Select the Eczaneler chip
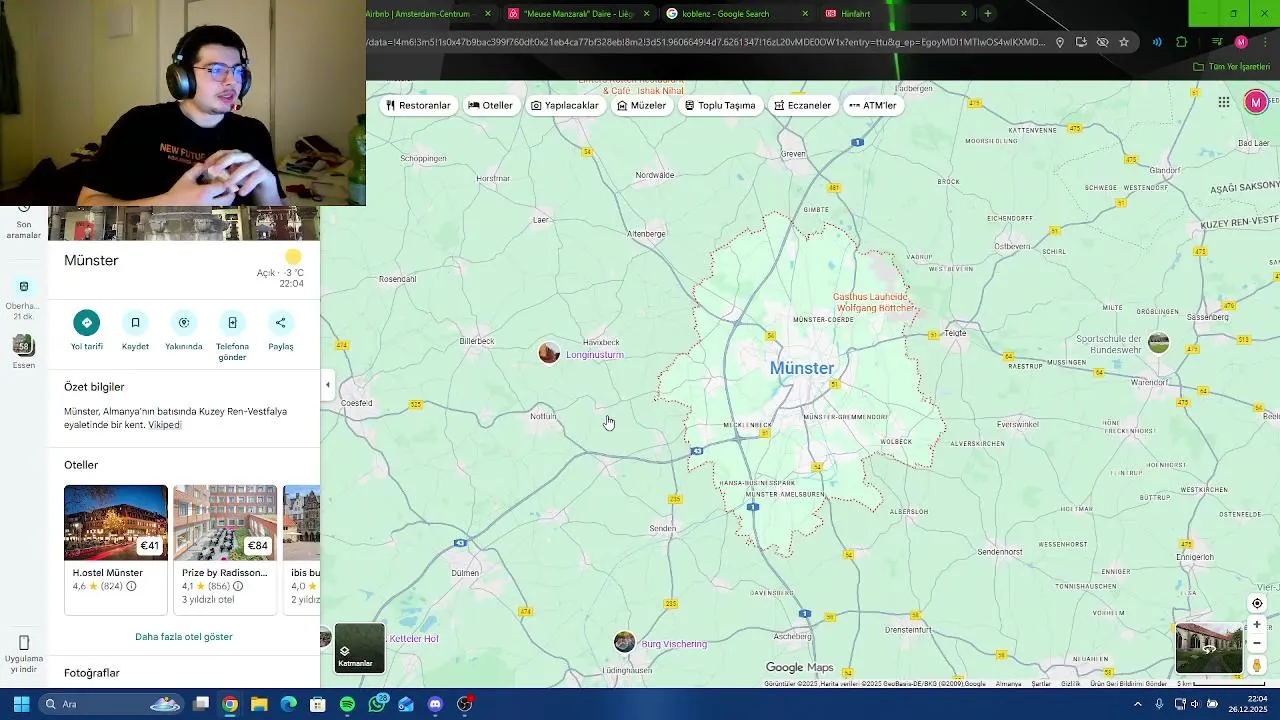Screen dimensions: 1280x720 pyautogui.click(x=802, y=105)
